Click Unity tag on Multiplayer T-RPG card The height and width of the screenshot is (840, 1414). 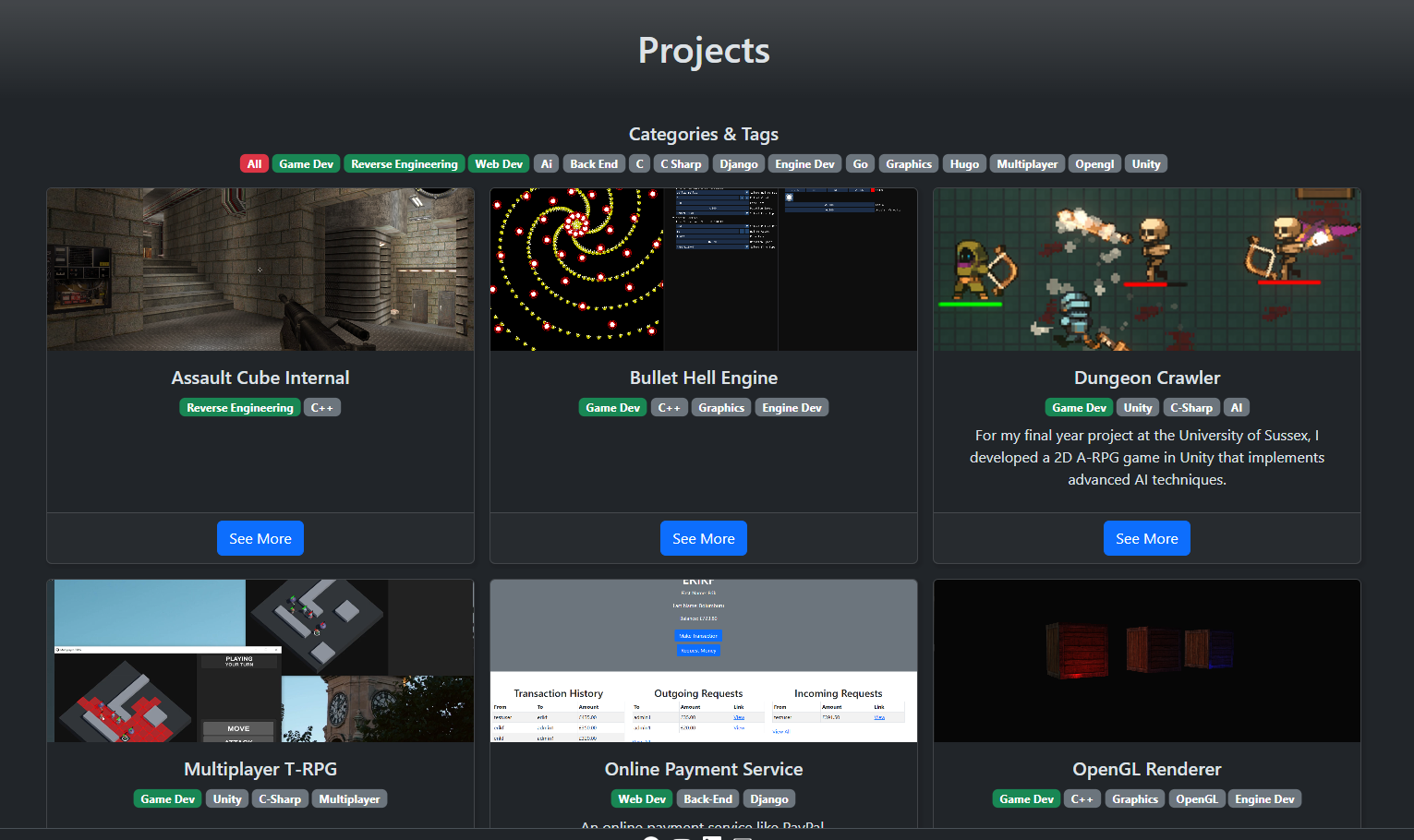click(227, 798)
